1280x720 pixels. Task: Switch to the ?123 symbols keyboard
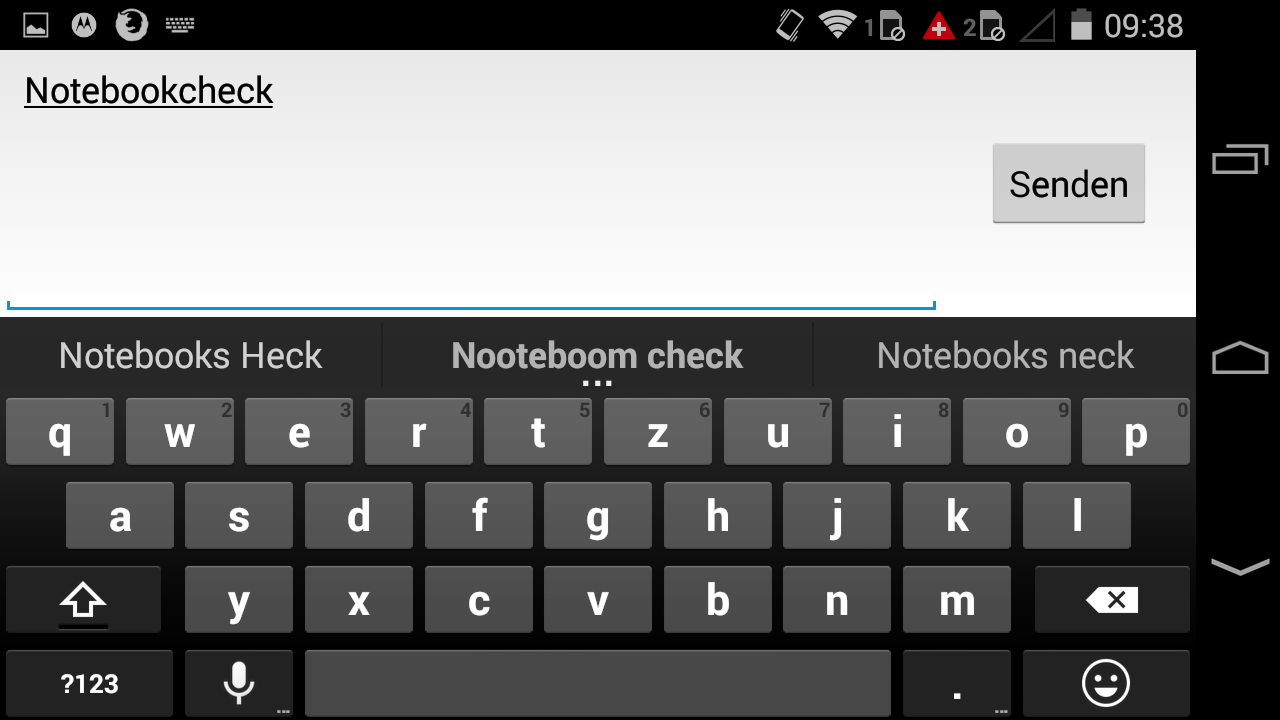point(89,683)
